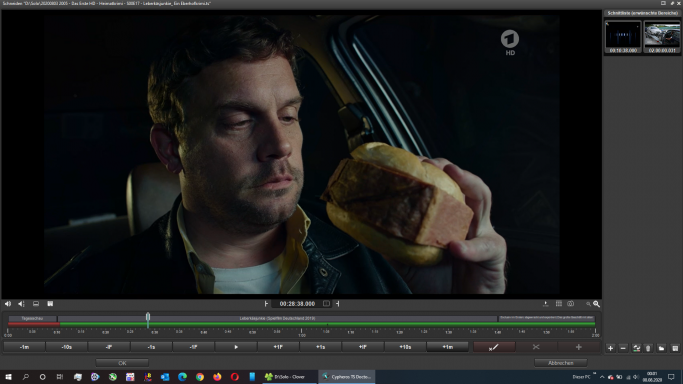Step forward ten seconds with +10s
Viewport: 683px width, 384px height.
405,347
